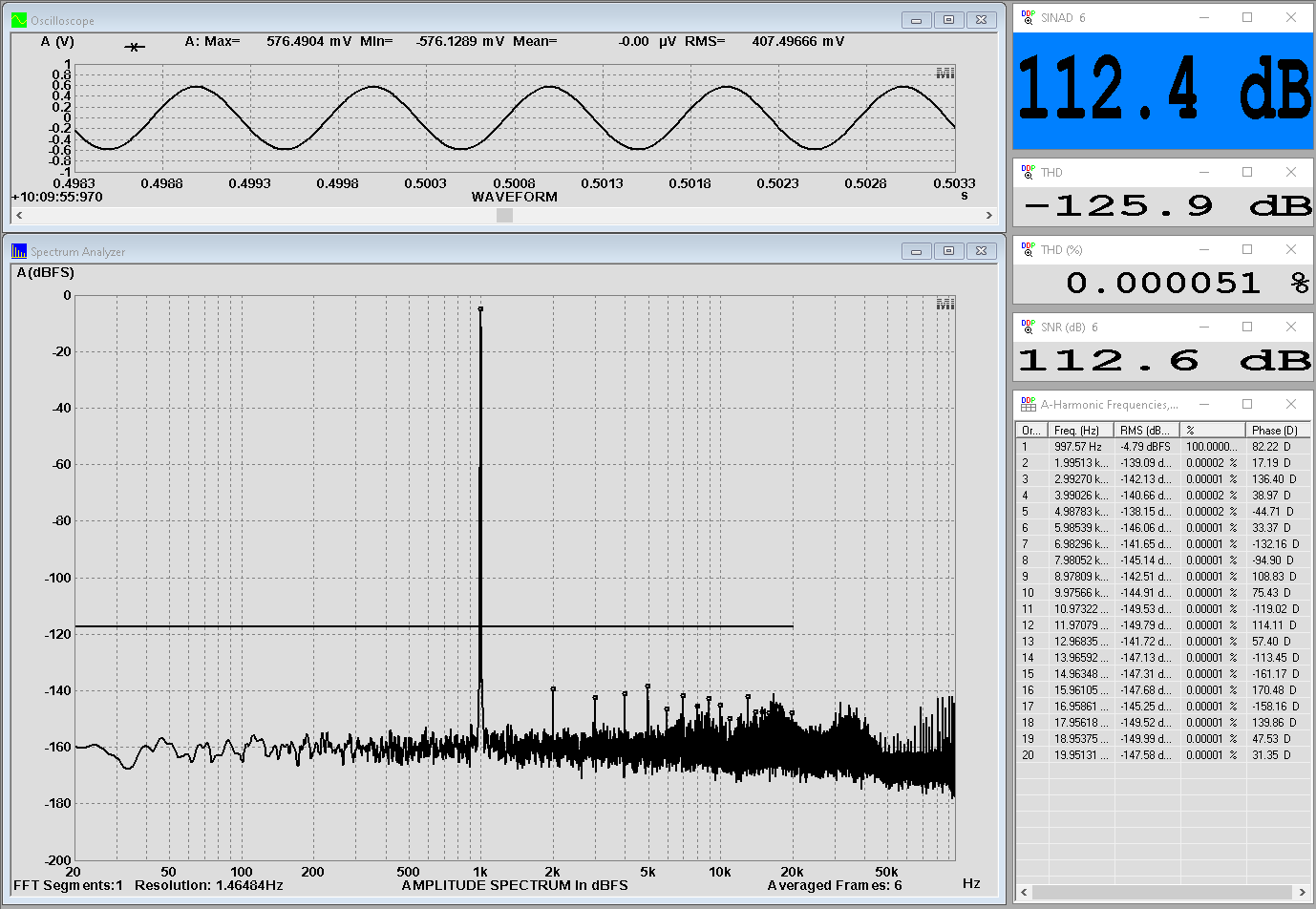The image size is (1316, 909).
Task: Click the 112.6 dB SNR reading
Action: tap(1164, 360)
